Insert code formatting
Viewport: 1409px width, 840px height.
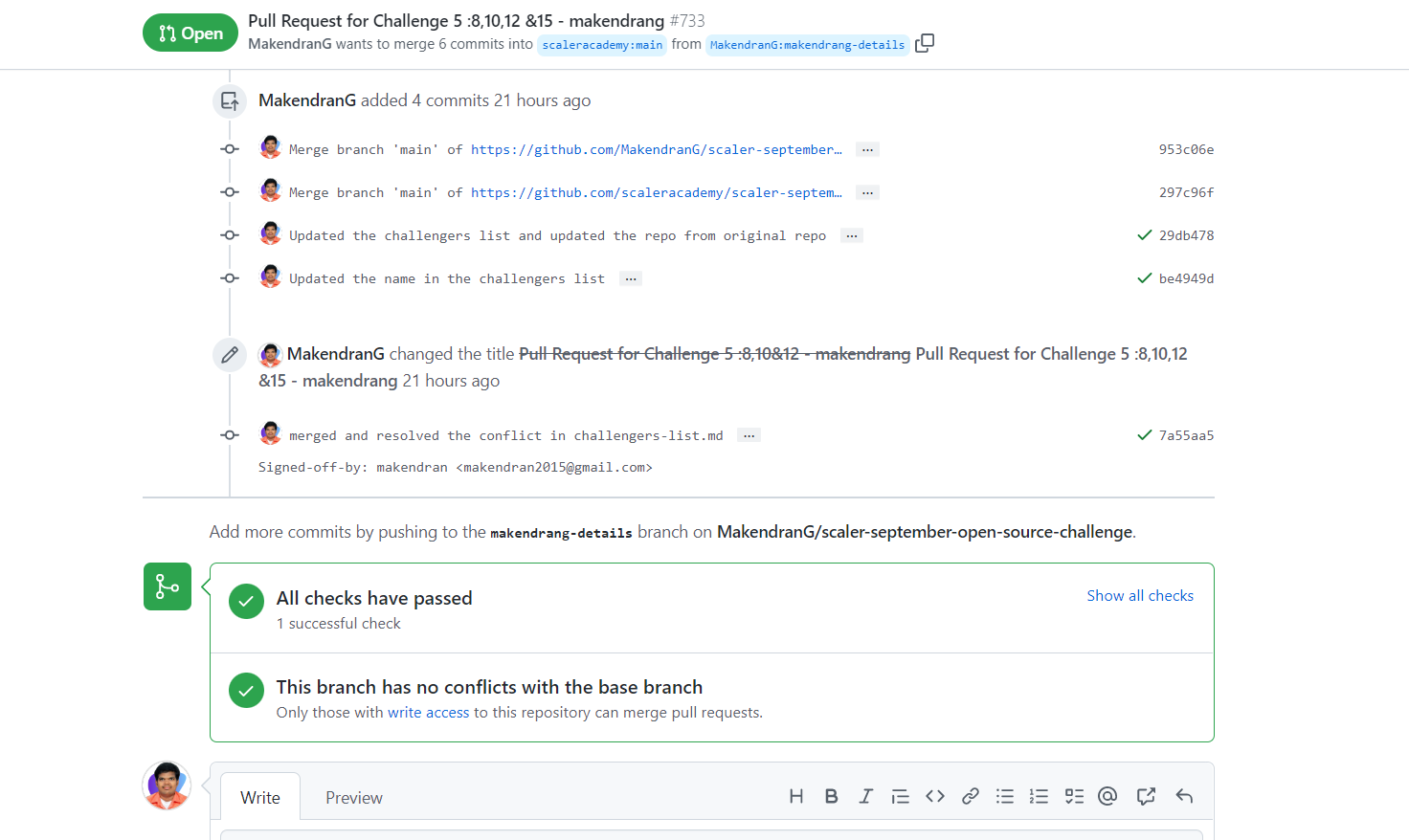(x=935, y=796)
